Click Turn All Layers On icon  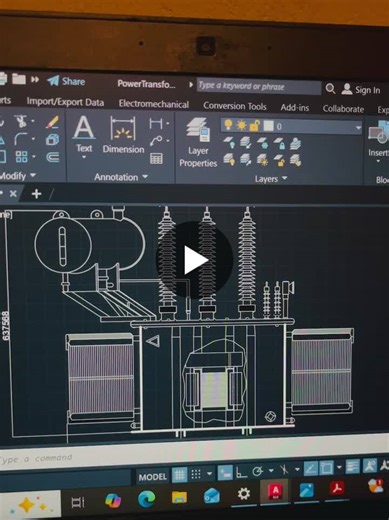[x=229, y=160]
